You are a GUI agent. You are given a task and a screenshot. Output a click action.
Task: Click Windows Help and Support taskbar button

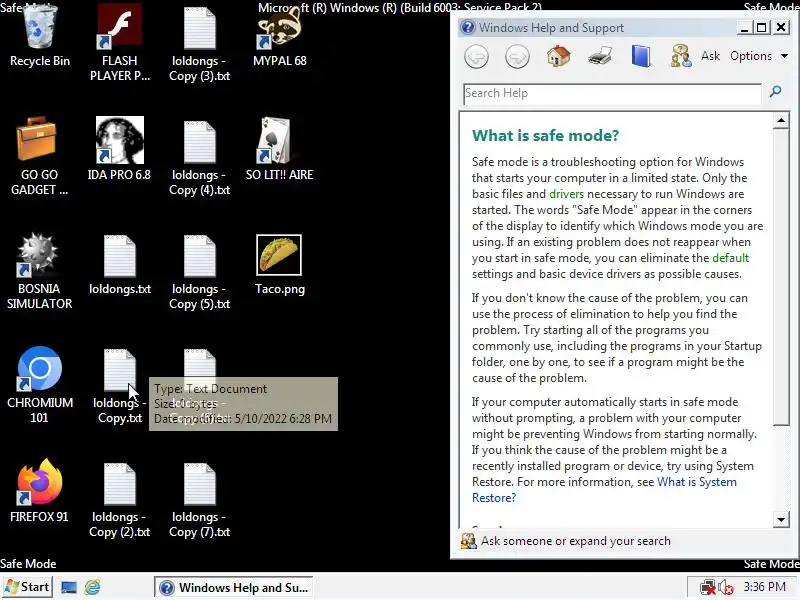[234, 588]
